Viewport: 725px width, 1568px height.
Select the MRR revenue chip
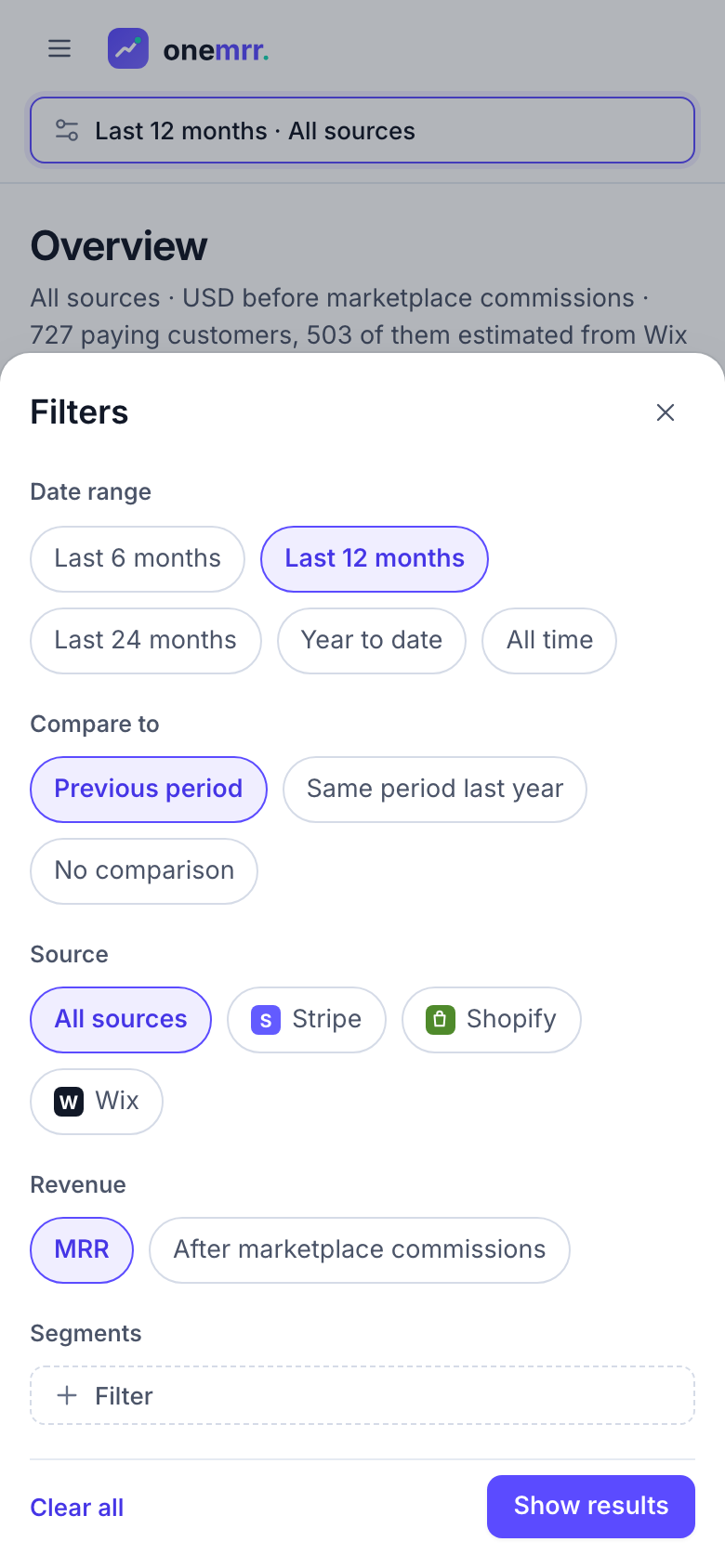[x=82, y=1250]
